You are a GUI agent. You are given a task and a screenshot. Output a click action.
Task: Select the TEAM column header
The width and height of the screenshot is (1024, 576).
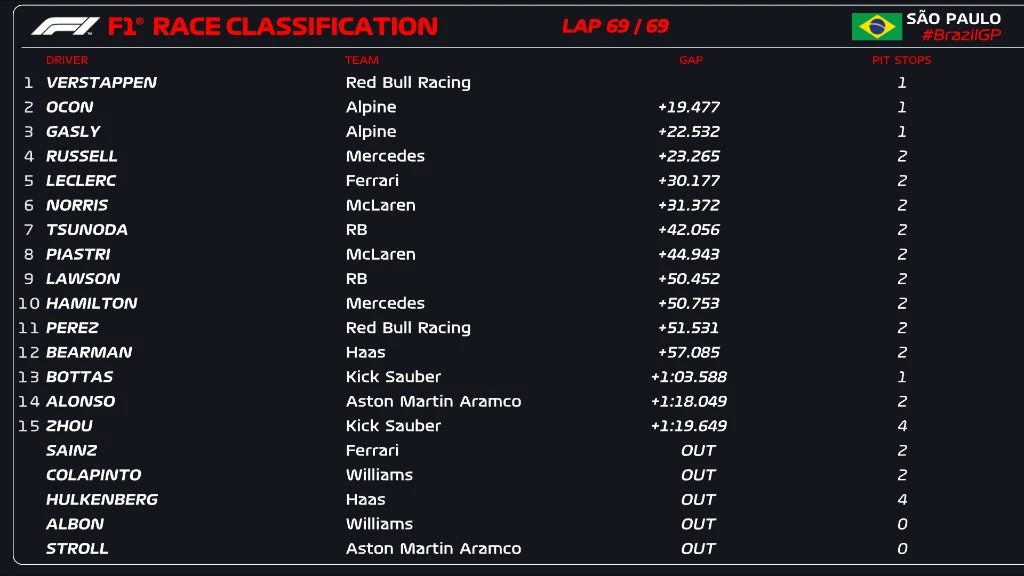click(362, 60)
